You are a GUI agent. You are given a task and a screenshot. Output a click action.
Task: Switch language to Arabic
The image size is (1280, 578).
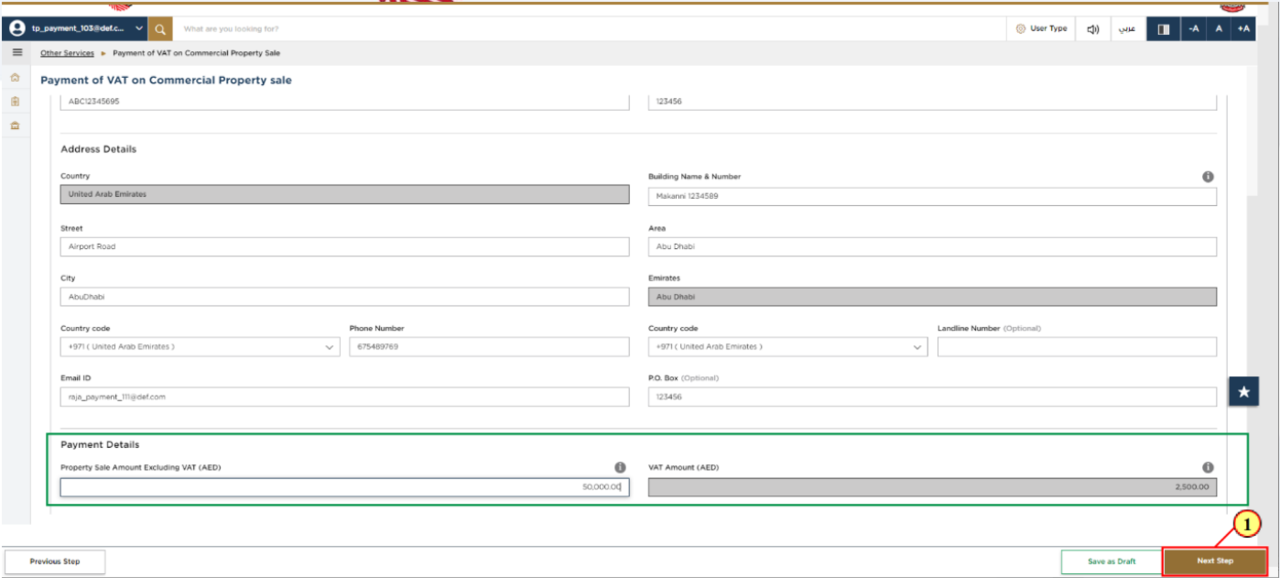click(1126, 29)
